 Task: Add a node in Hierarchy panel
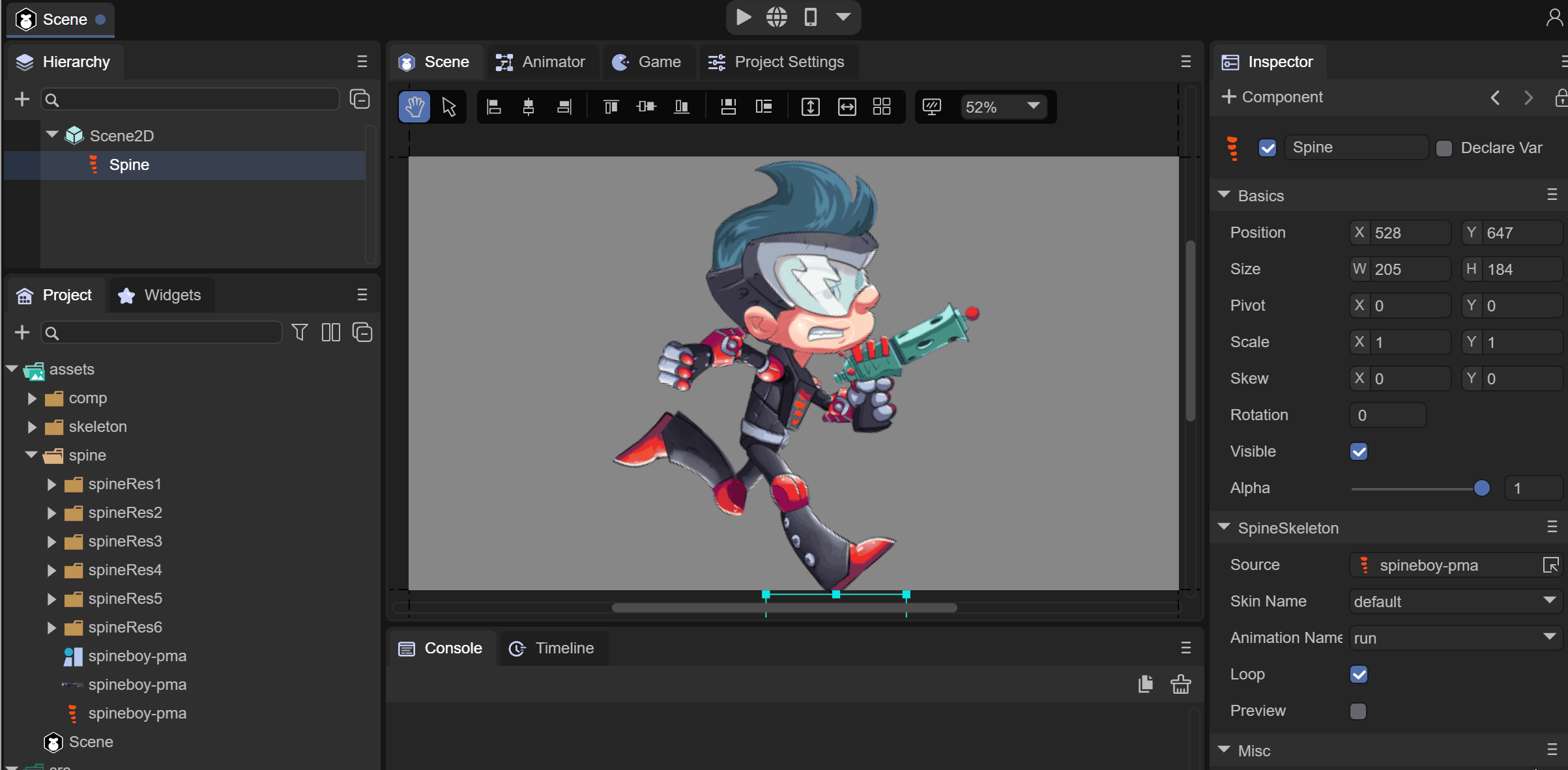pos(22,99)
